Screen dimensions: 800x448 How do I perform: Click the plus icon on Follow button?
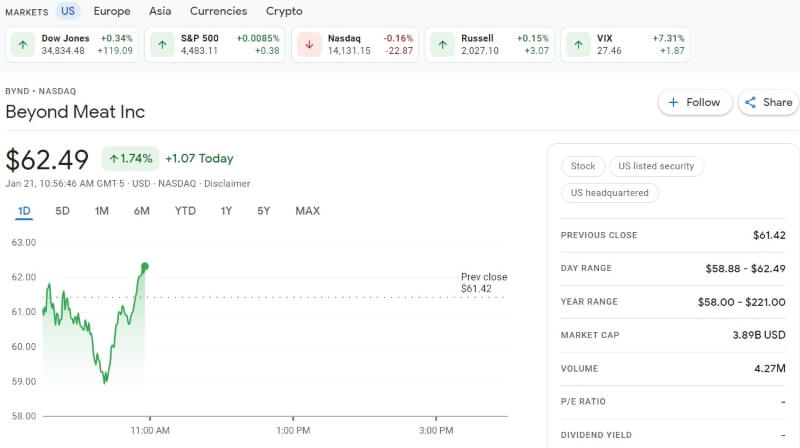pos(673,103)
